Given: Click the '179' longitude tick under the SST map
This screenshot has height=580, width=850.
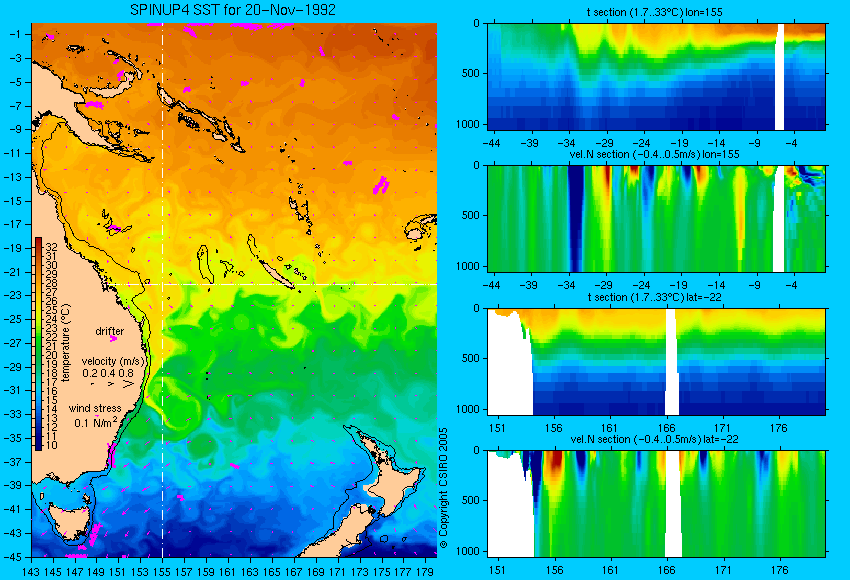Looking at the screenshot, I should tap(424, 571).
